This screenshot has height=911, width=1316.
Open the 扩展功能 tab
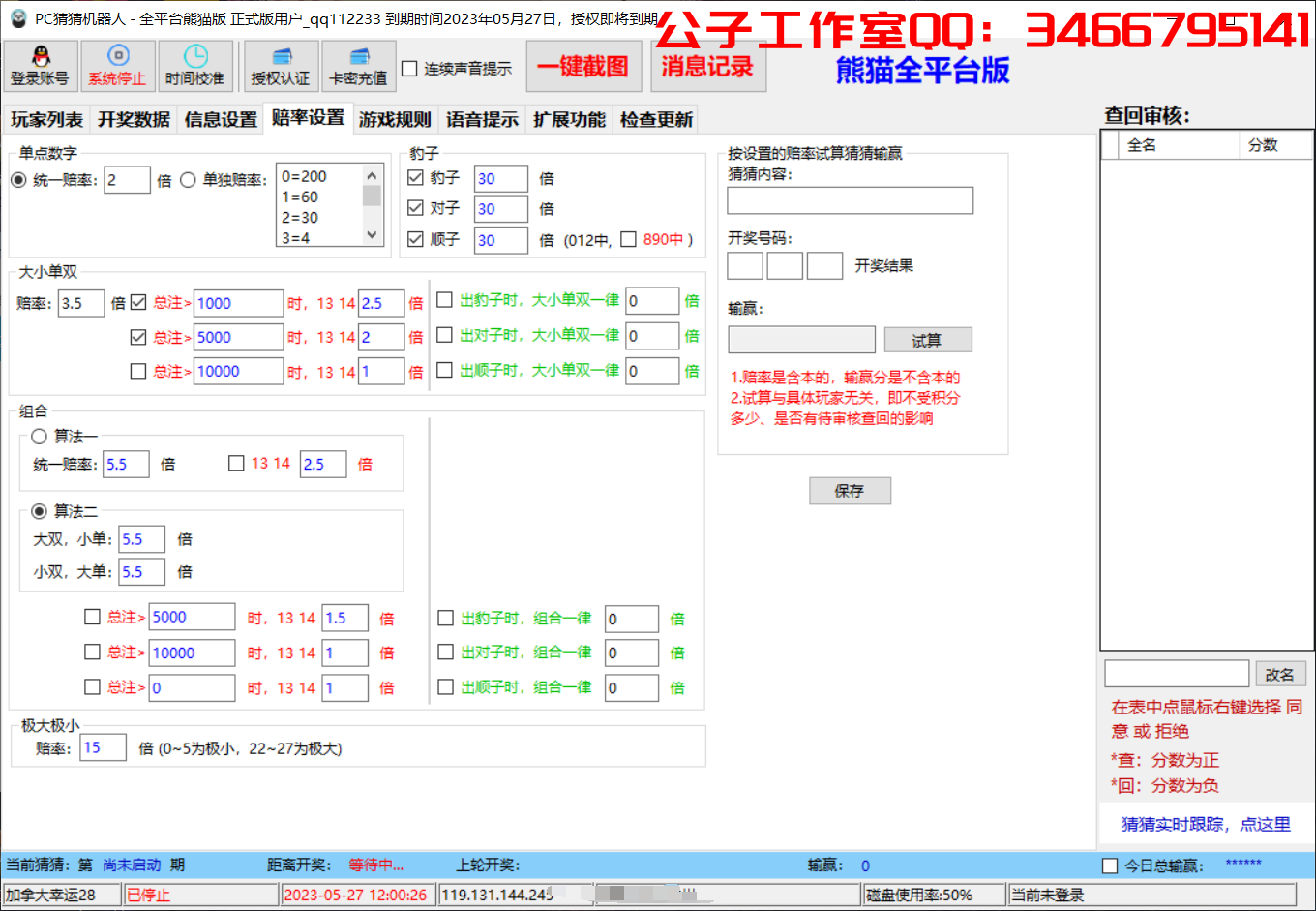tap(569, 119)
